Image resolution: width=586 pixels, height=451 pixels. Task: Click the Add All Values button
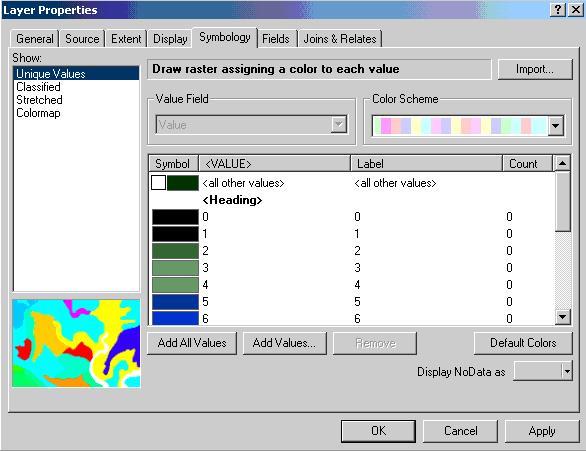coord(192,343)
